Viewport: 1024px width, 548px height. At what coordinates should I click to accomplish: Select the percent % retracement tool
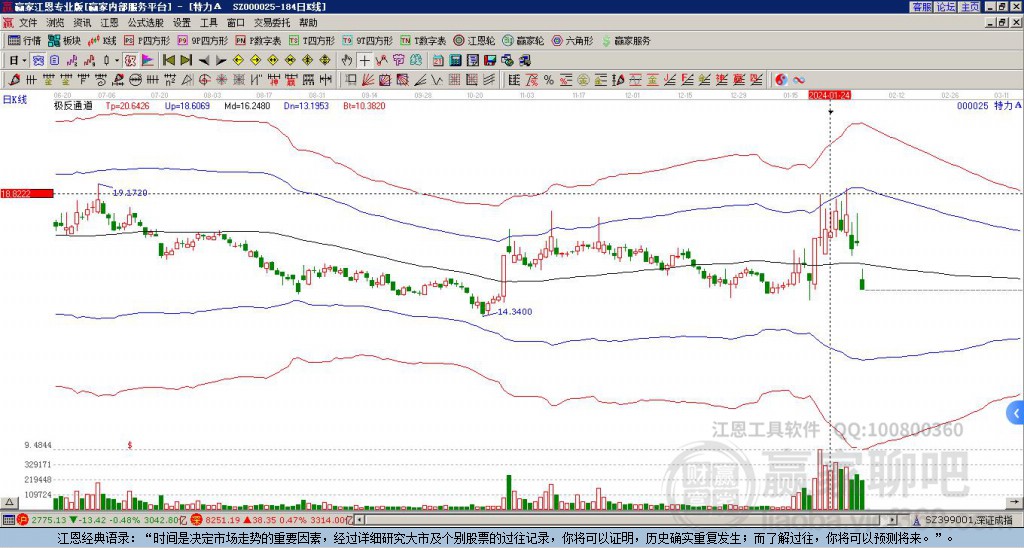coord(549,80)
